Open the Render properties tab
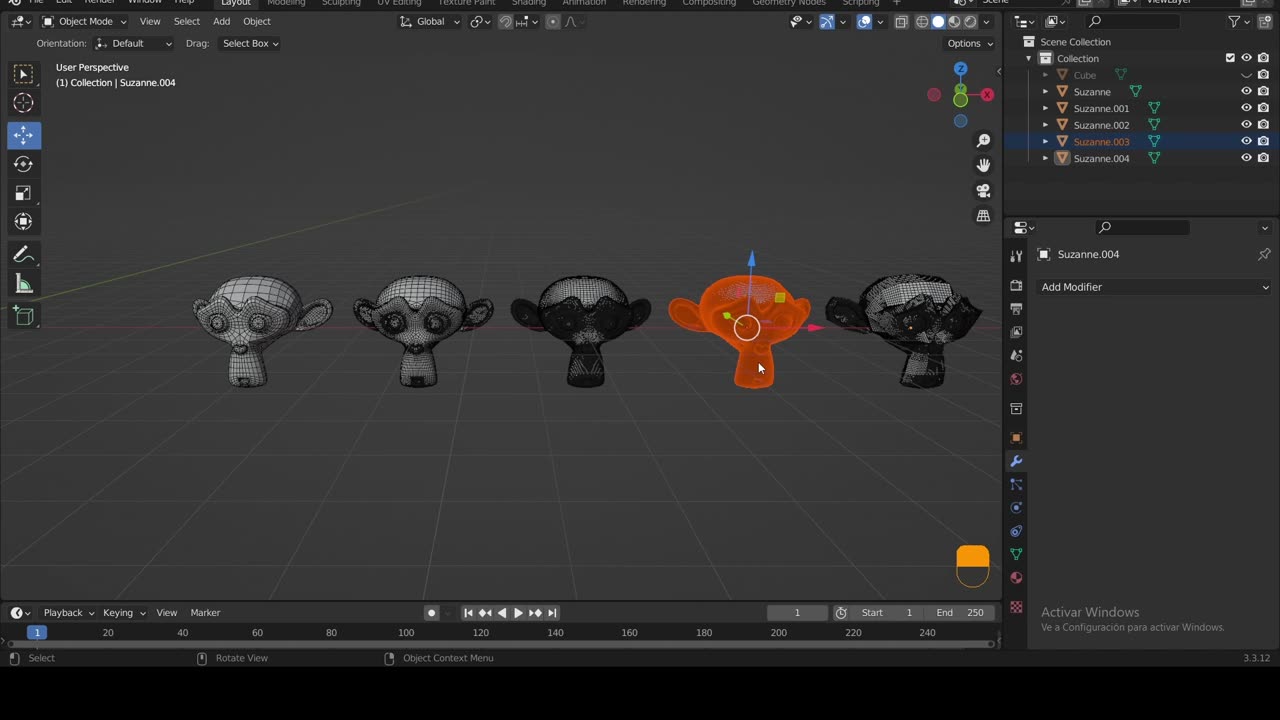 tap(1016, 286)
